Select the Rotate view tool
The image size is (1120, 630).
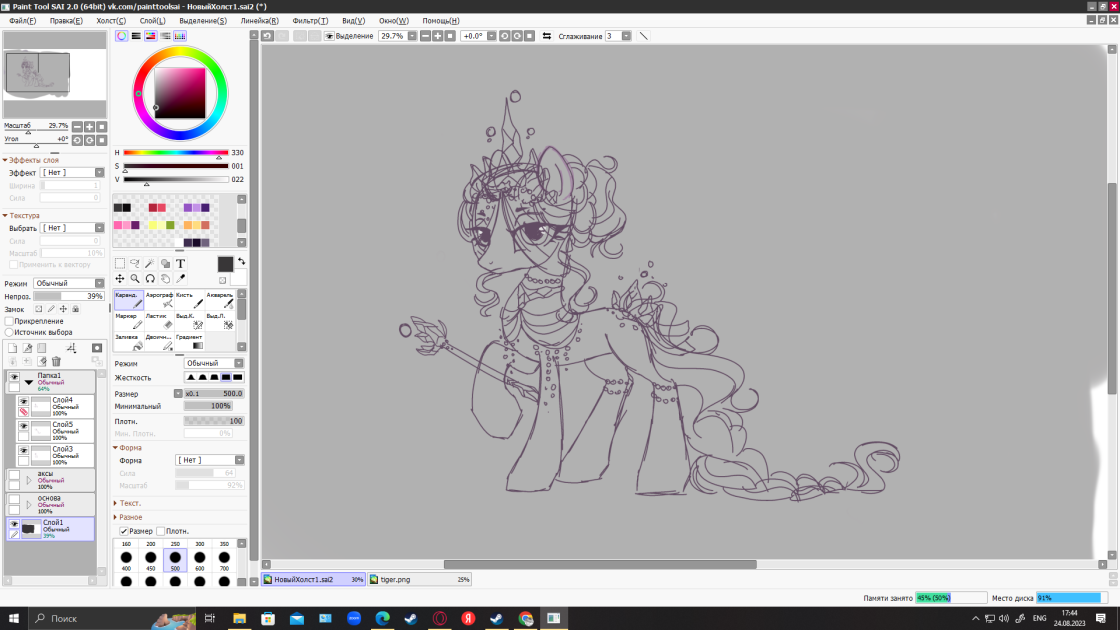[150, 279]
